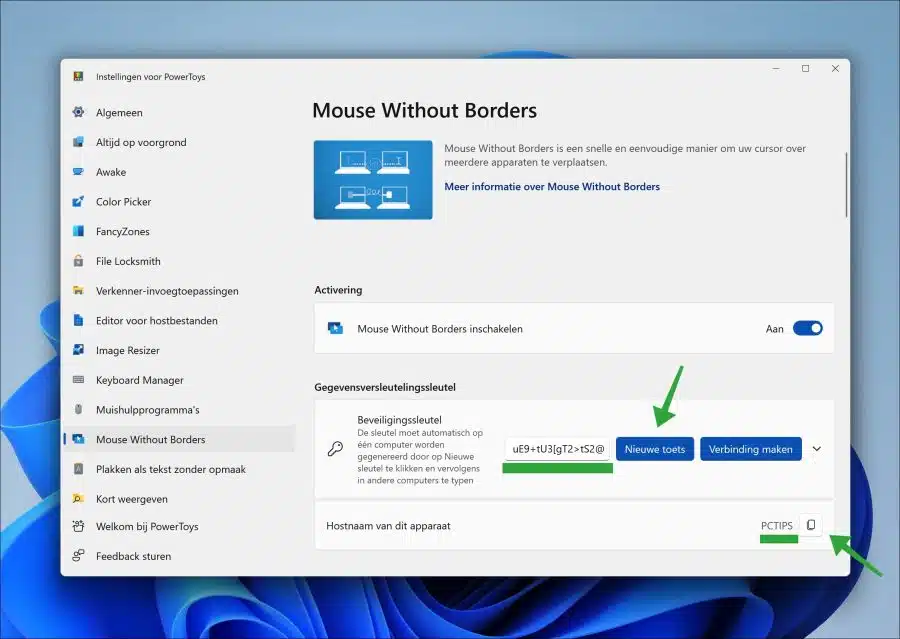Click the Mouse Without Borders illustration thumbnail
900x639 pixels.
(373, 180)
